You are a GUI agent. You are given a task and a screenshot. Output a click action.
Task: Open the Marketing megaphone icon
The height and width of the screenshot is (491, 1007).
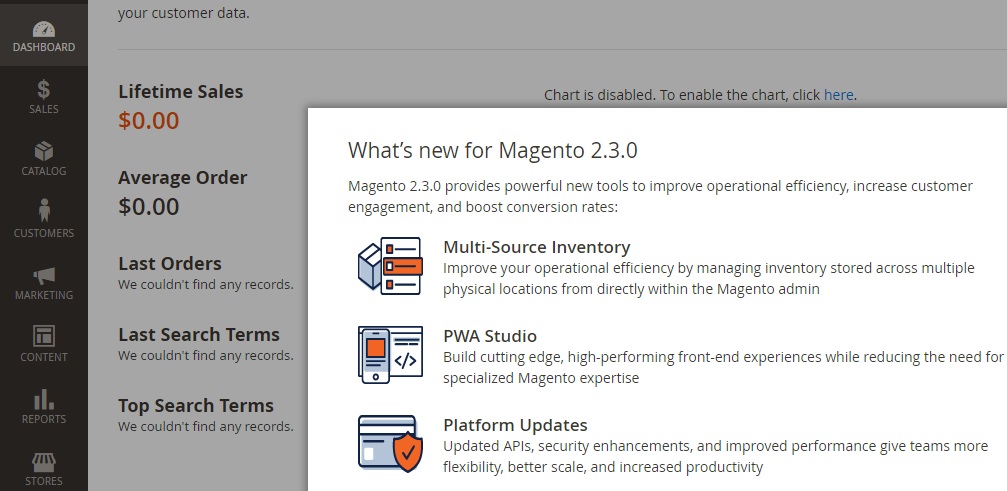click(x=44, y=276)
